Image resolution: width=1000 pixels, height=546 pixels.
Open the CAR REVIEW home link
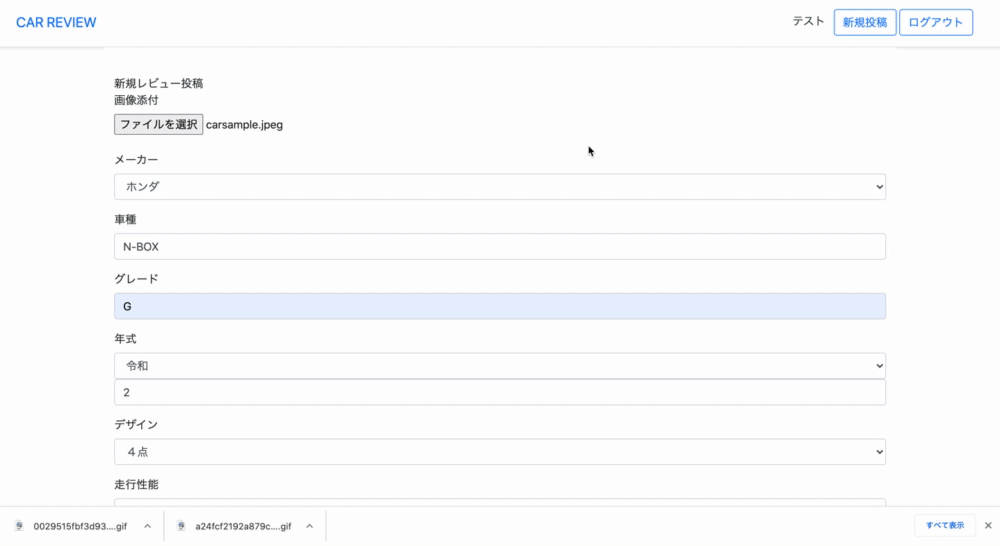click(x=56, y=22)
